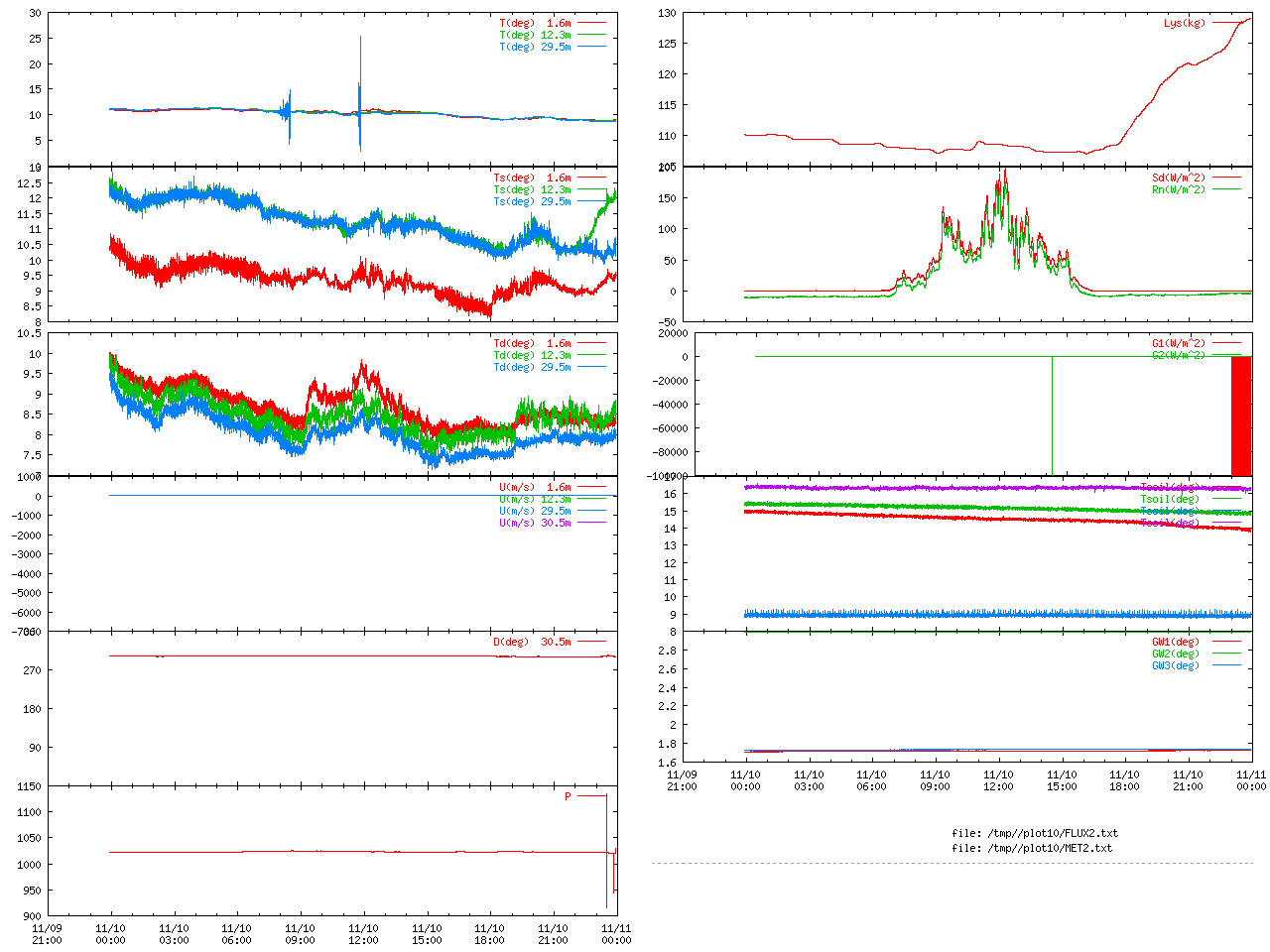Click the 1150 tick on the pressure axis
Image resolution: width=1270 pixels, height=952 pixels.
(30, 786)
